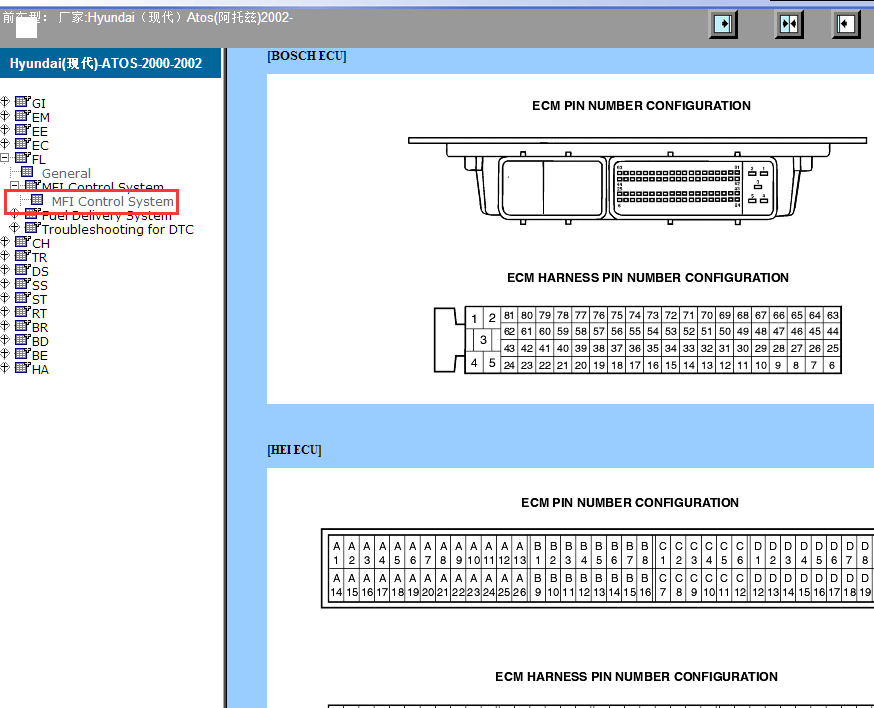Click the FL book icon
Image resolution: width=874 pixels, height=708 pixels.
coord(22,158)
